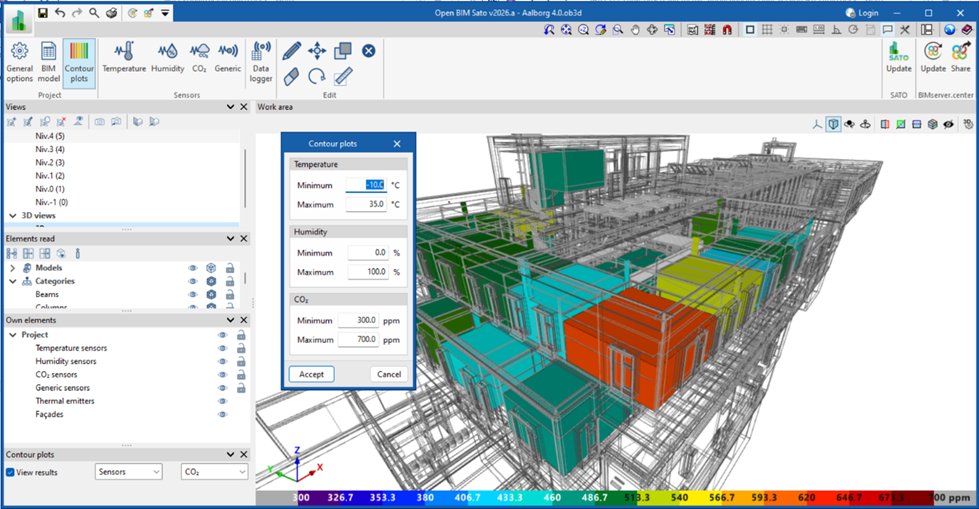Click Temperature Maximum field
Viewport: 979px width, 509px height.
point(367,204)
